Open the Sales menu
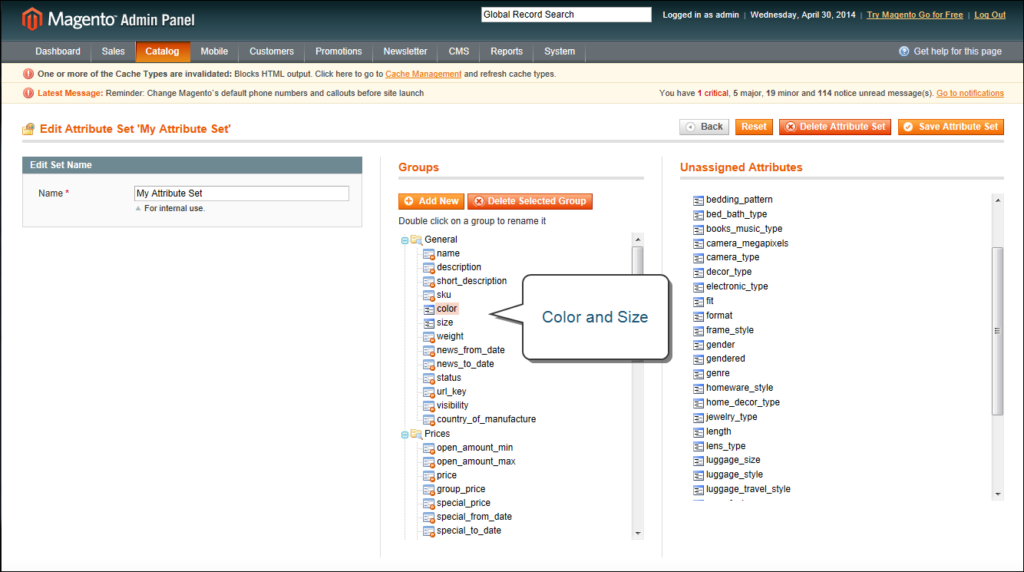This screenshot has width=1024, height=572. pyautogui.click(x=113, y=51)
